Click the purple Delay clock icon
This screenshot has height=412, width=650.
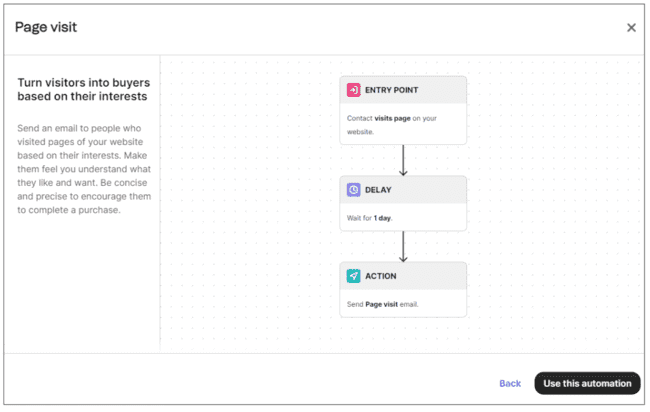(x=353, y=189)
